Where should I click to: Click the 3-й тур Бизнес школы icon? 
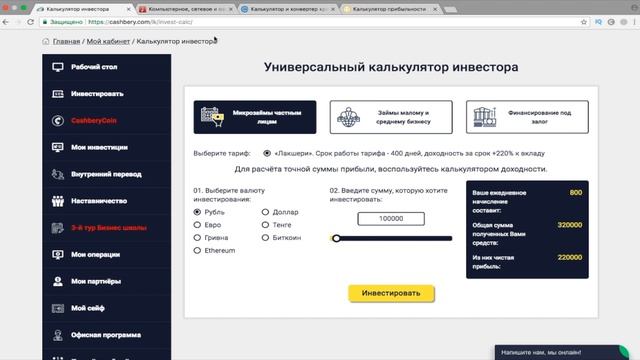pos(58,228)
